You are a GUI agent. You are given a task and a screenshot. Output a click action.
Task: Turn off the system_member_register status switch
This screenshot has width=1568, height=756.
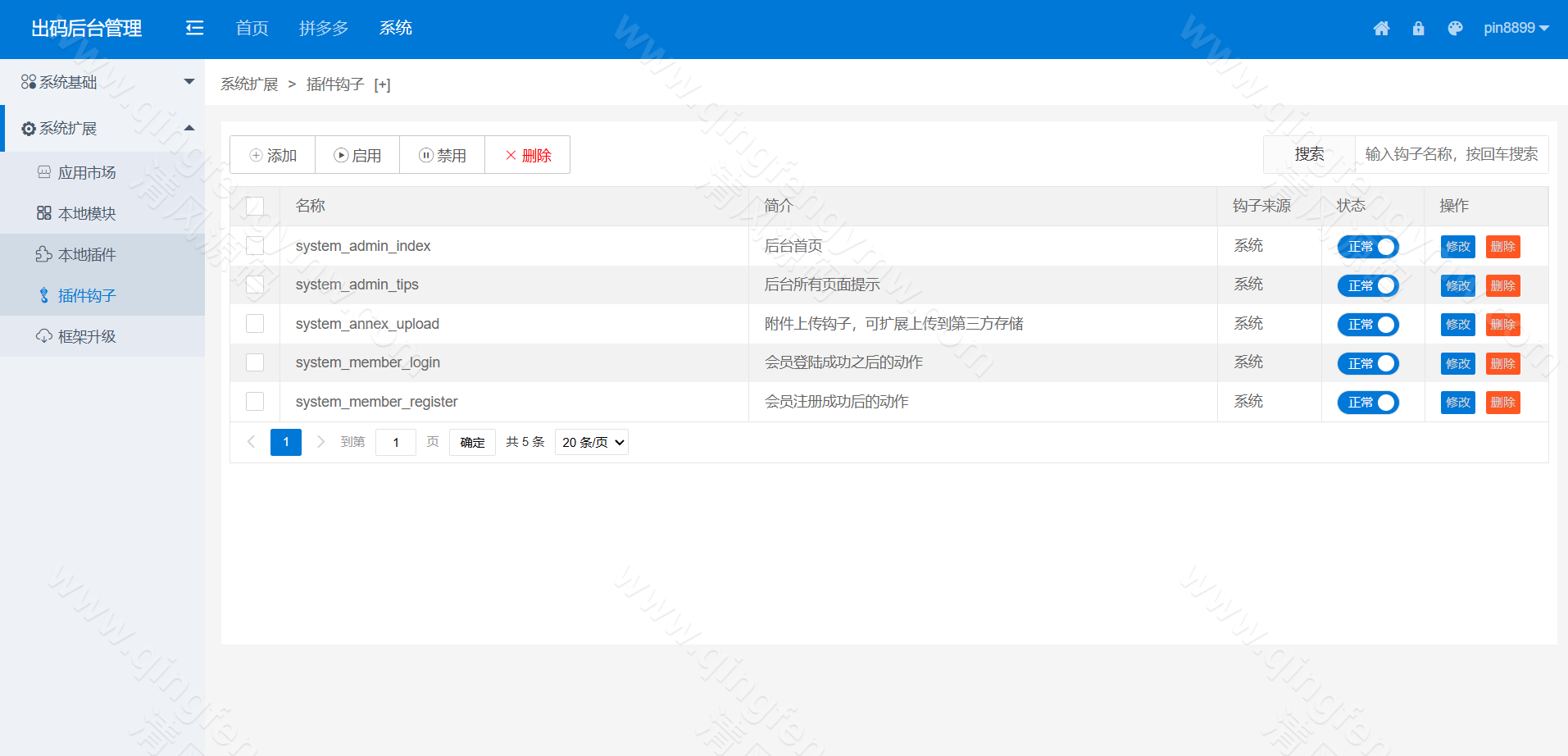point(1367,402)
